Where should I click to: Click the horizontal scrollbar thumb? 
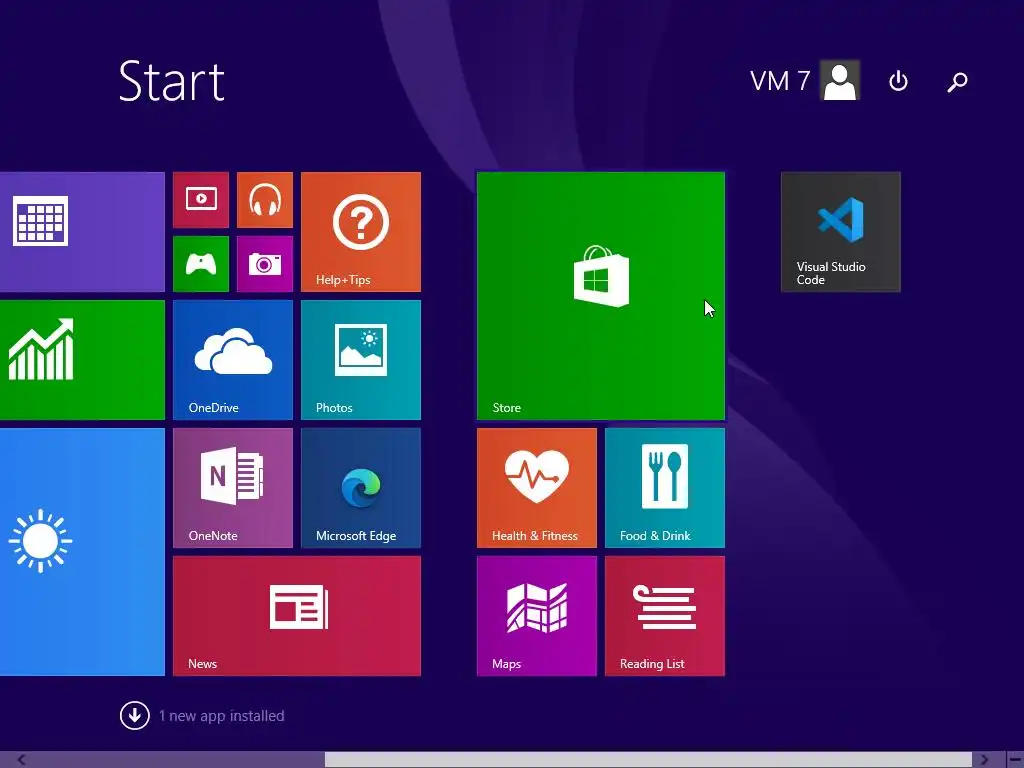[x=648, y=760]
